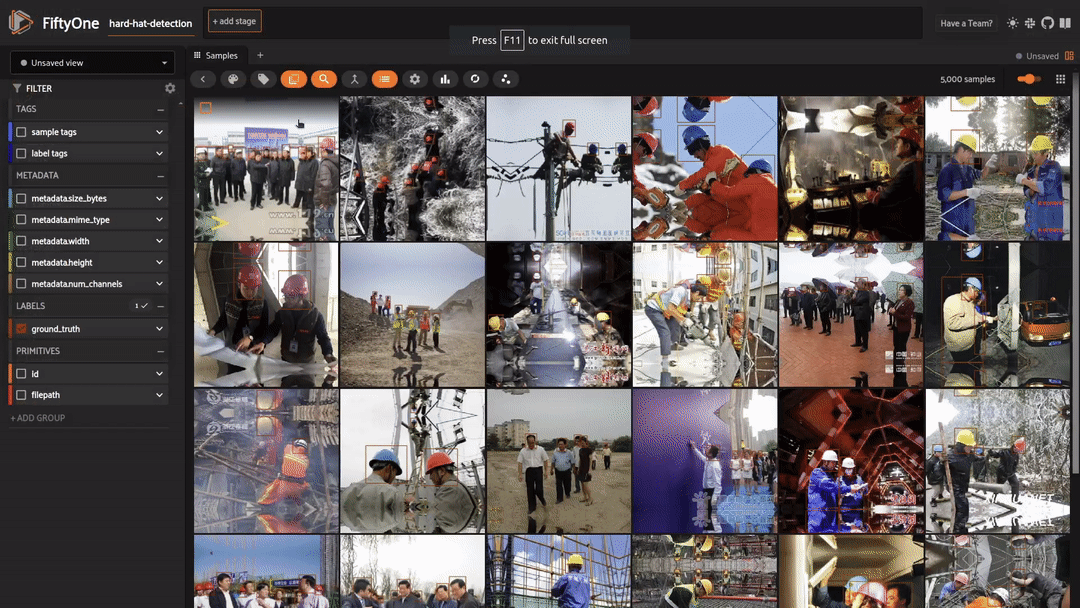Image resolution: width=1080 pixels, height=608 pixels.
Task: Open the documentation book icon
Action: click(1065, 23)
